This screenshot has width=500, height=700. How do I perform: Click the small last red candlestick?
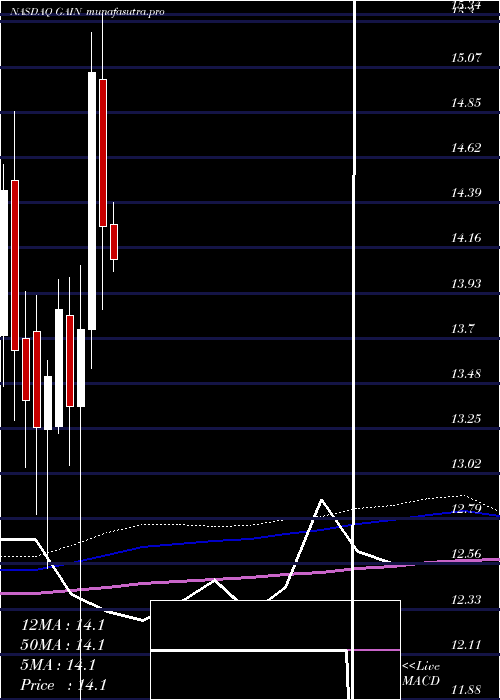[114, 242]
